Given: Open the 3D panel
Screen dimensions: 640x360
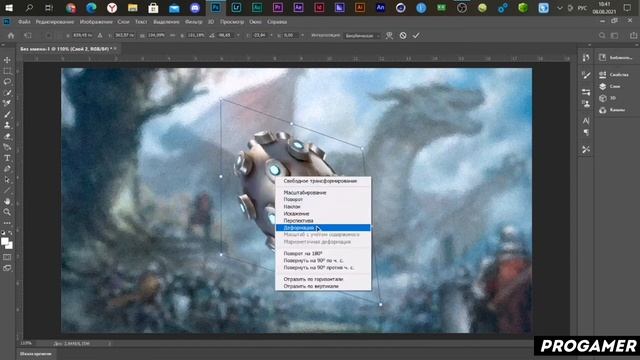Looking at the screenshot, I should point(607,98).
